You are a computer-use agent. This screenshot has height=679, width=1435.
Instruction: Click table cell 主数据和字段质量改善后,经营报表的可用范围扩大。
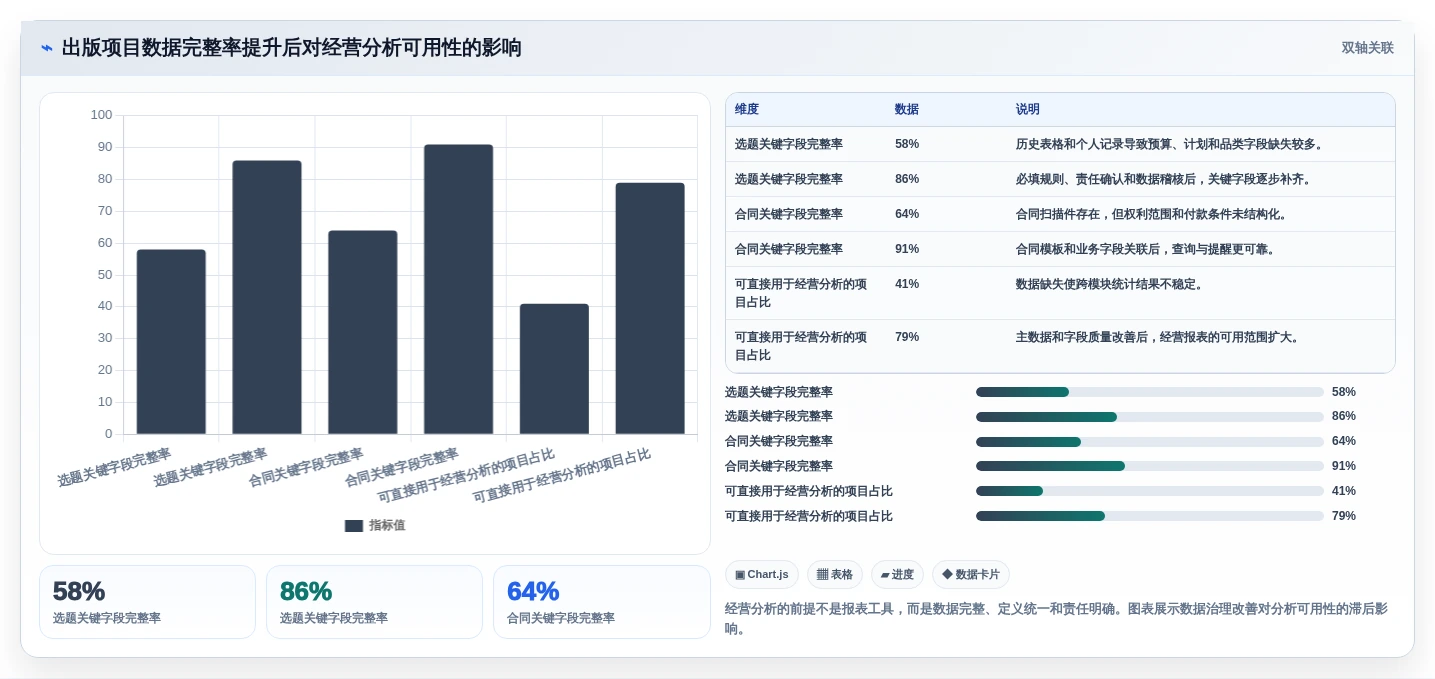1160,337
